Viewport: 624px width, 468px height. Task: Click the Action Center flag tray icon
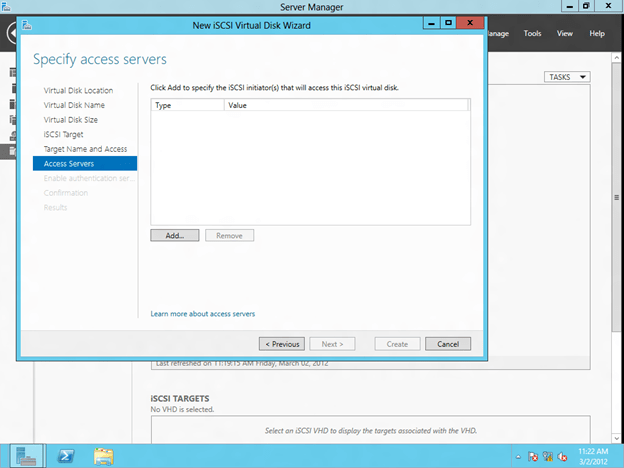[533, 457]
